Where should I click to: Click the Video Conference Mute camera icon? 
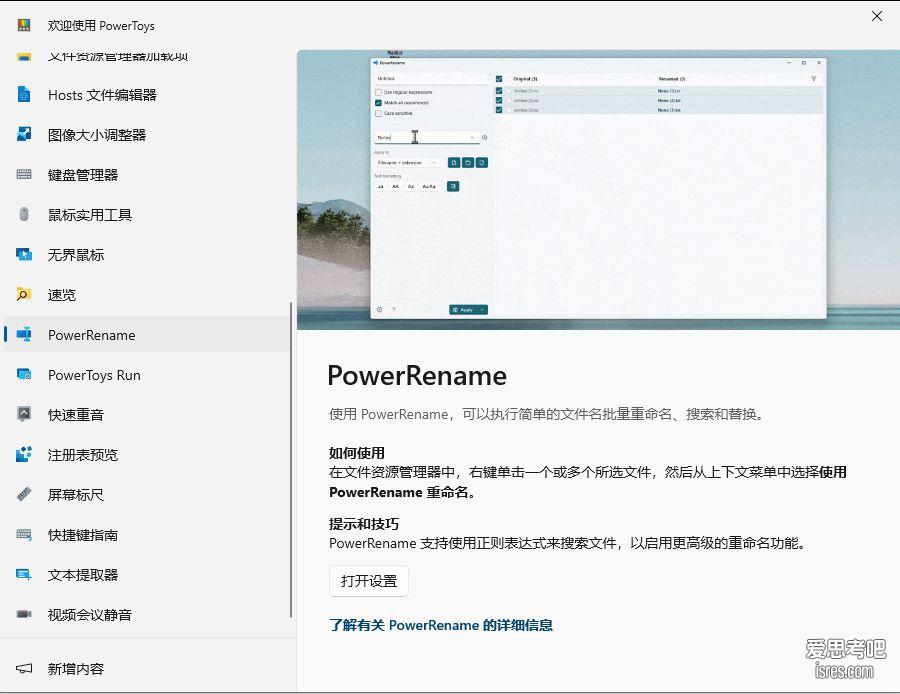tap(24, 614)
